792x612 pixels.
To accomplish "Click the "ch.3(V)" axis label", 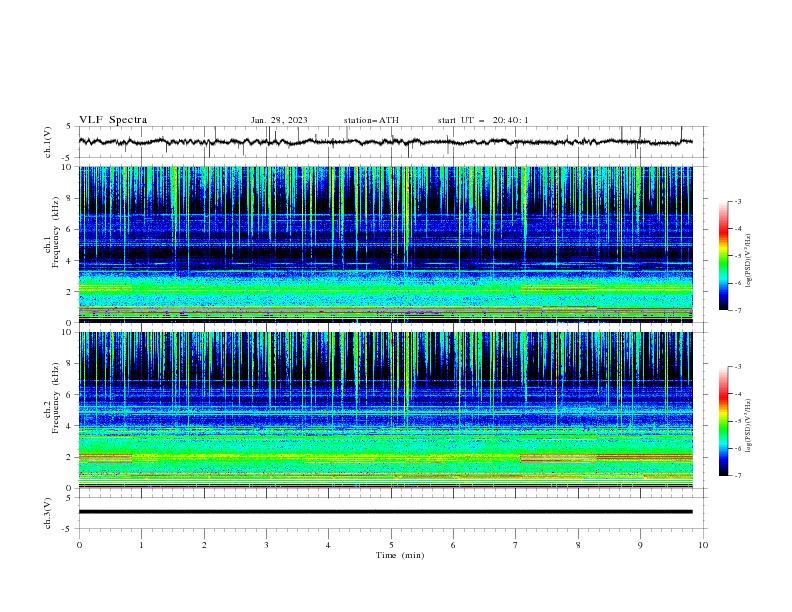I will [x=48, y=513].
